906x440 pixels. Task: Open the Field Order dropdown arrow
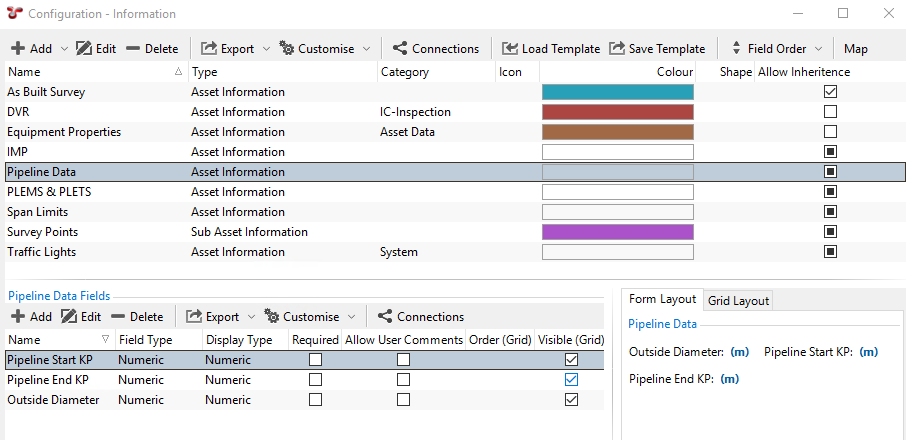[818, 49]
